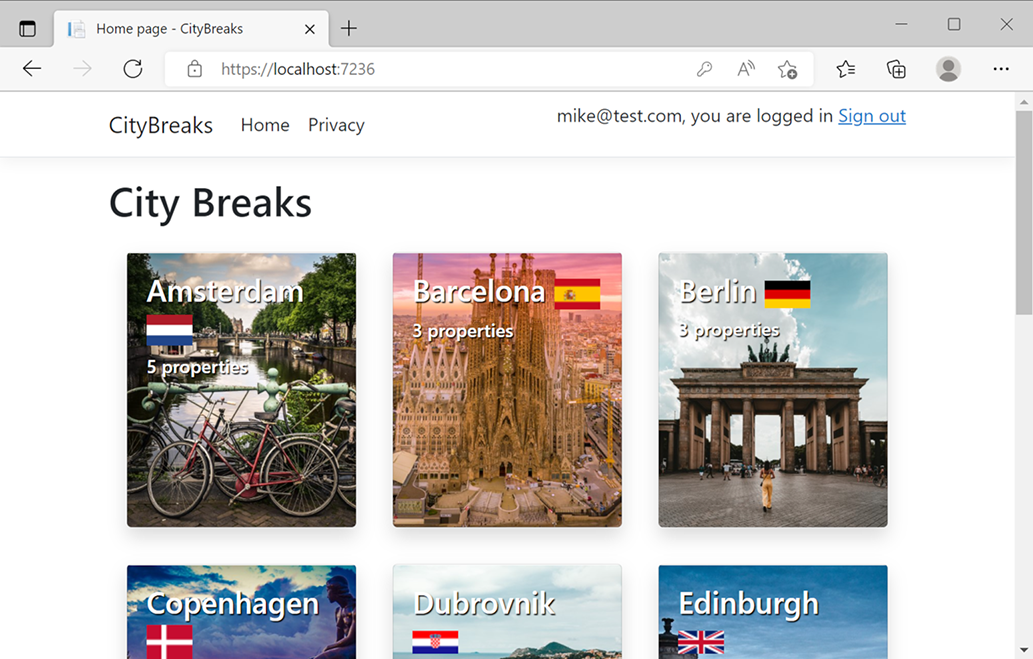1033x659 pixels.
Task: Close the Home page - CityBreaks tab
Action: pos(310,29)
